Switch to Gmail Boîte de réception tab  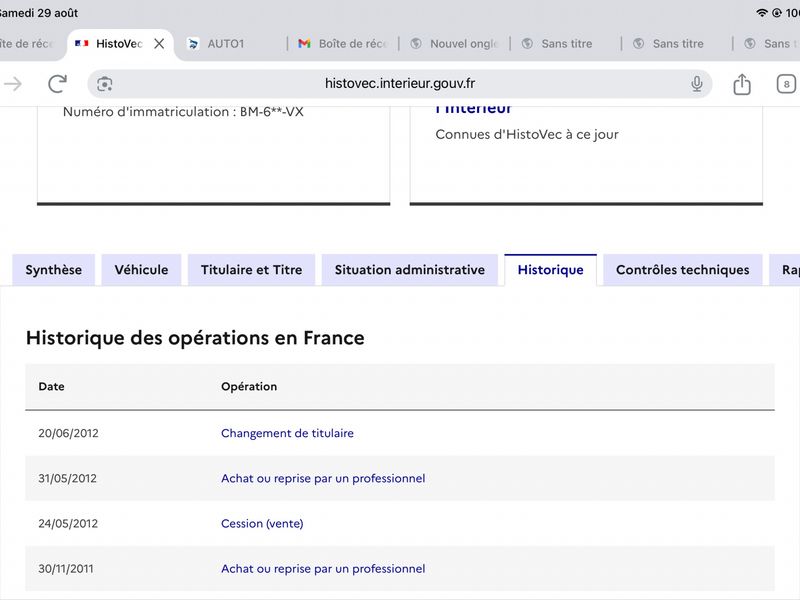(343, 44)
